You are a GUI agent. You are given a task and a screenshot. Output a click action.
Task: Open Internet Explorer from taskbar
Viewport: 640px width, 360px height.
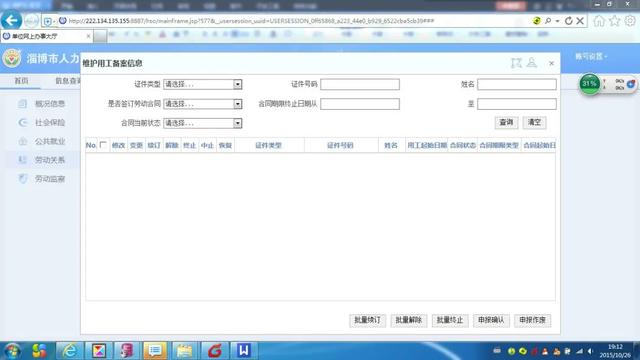(x=70, y=351)
